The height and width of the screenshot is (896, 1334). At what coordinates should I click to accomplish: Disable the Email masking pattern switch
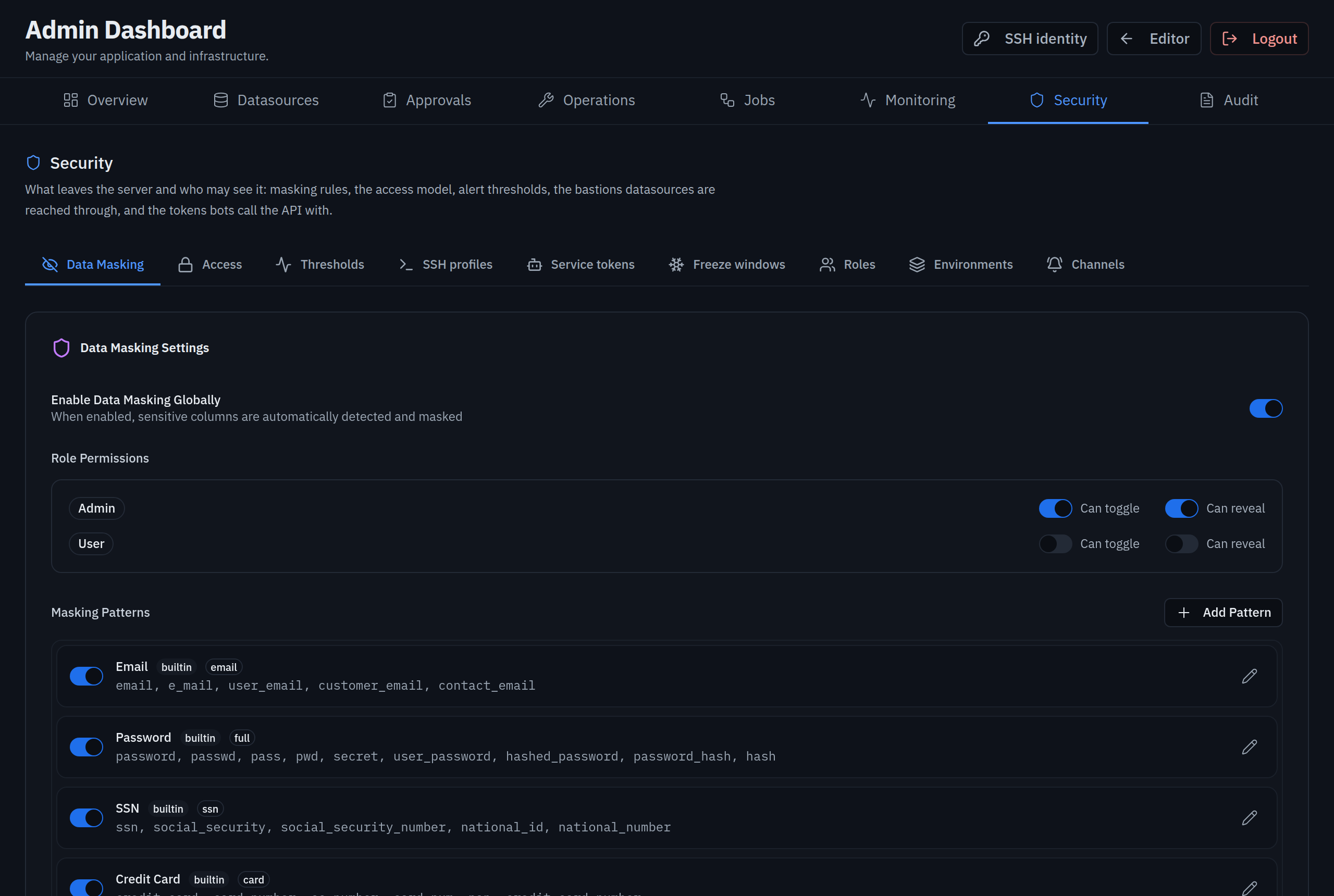coord(87,676)
